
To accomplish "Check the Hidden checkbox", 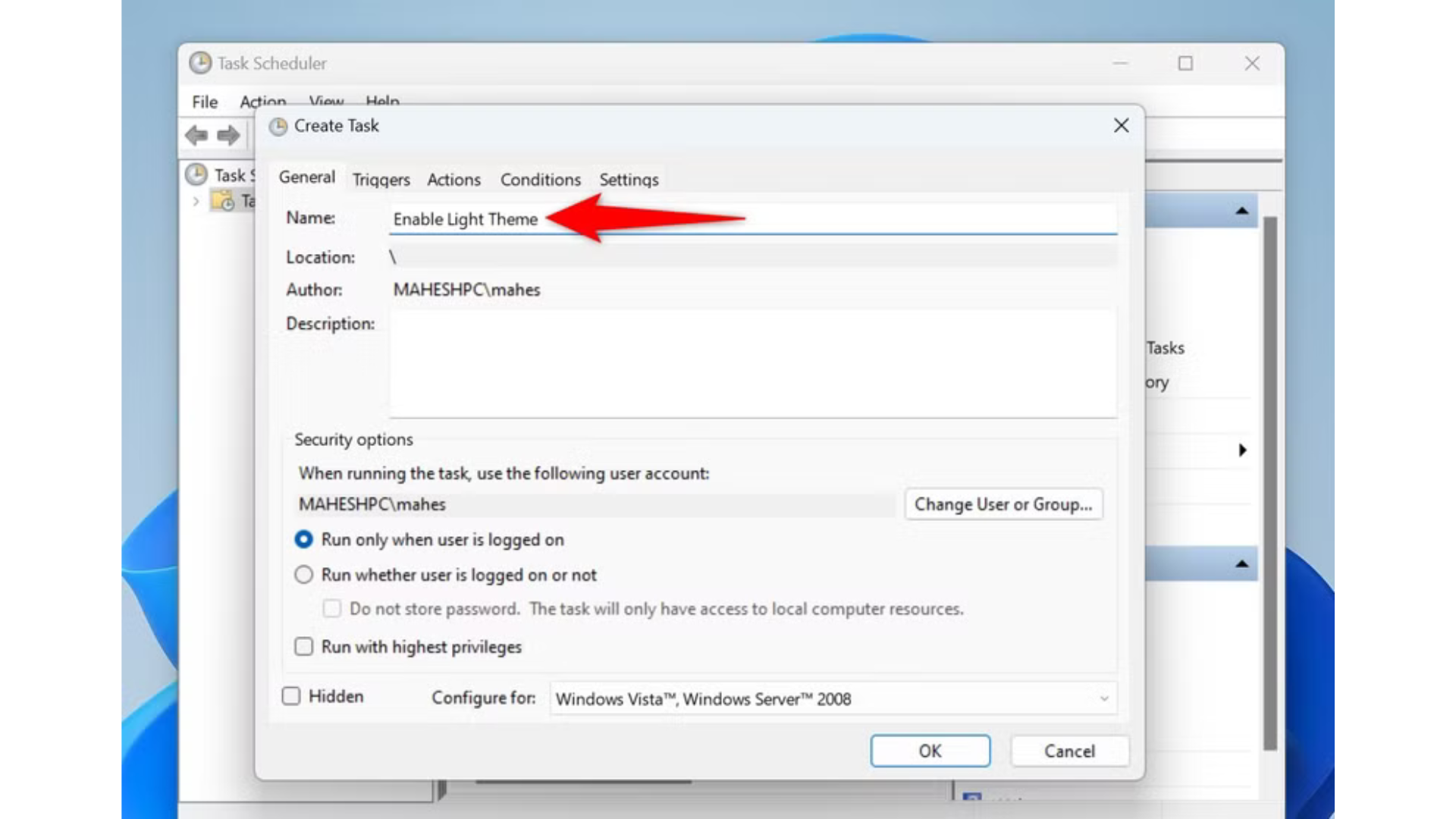I will 290,695.
